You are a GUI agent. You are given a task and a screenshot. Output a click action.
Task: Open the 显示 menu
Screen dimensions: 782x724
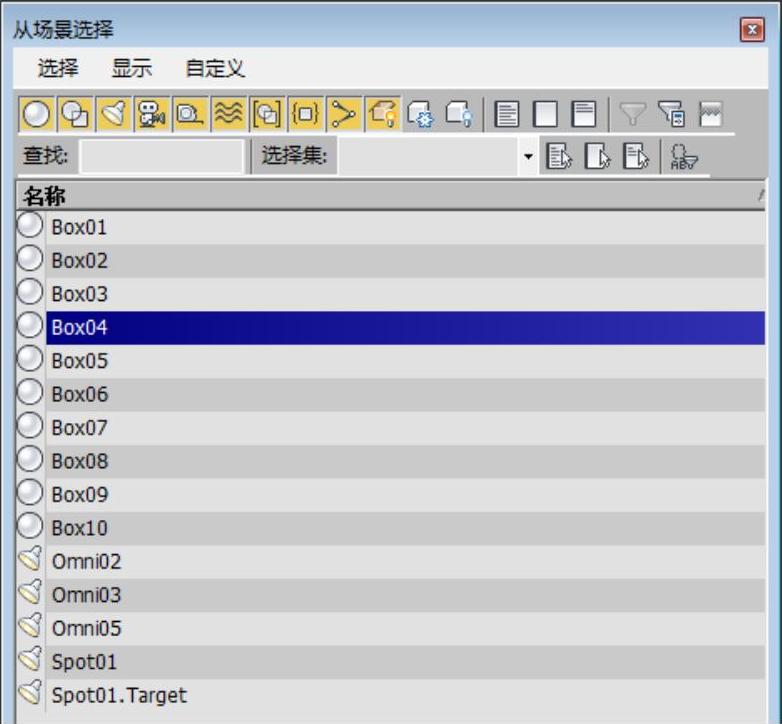pyautogui.click(x=131, y=69)
